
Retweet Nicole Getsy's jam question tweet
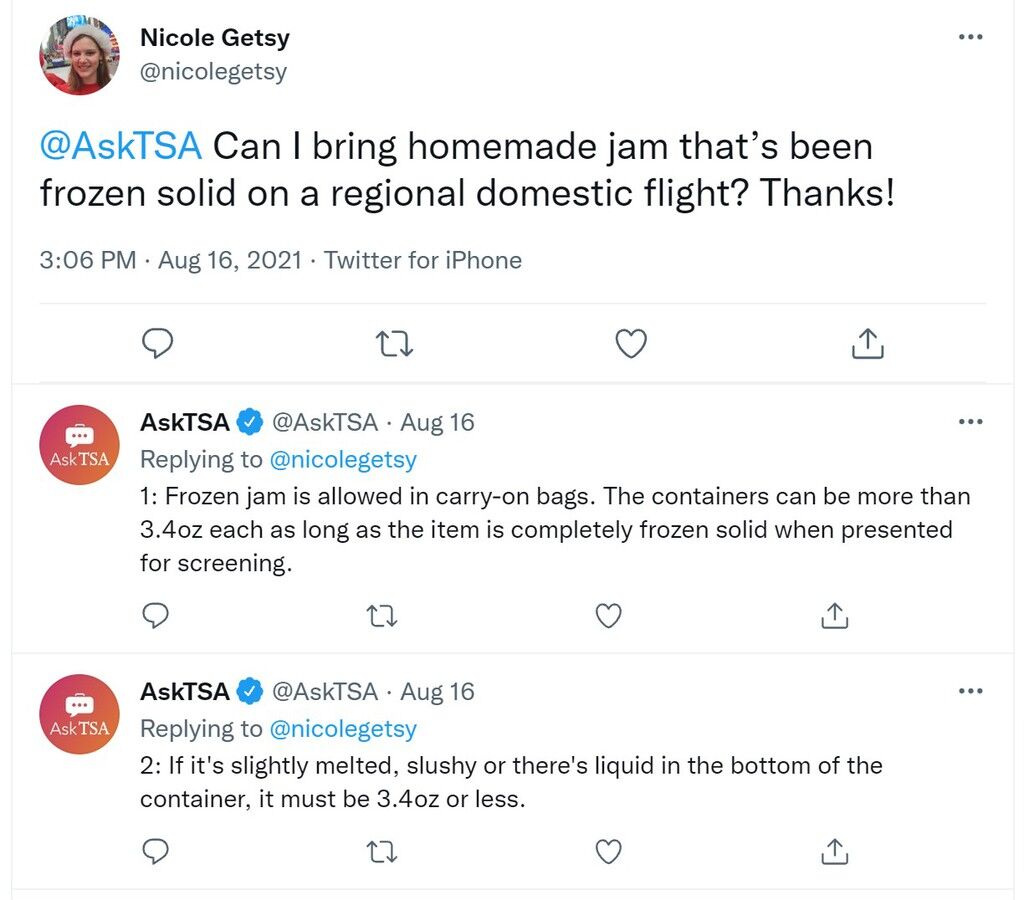pyautogui.click(x=395, y=344)
